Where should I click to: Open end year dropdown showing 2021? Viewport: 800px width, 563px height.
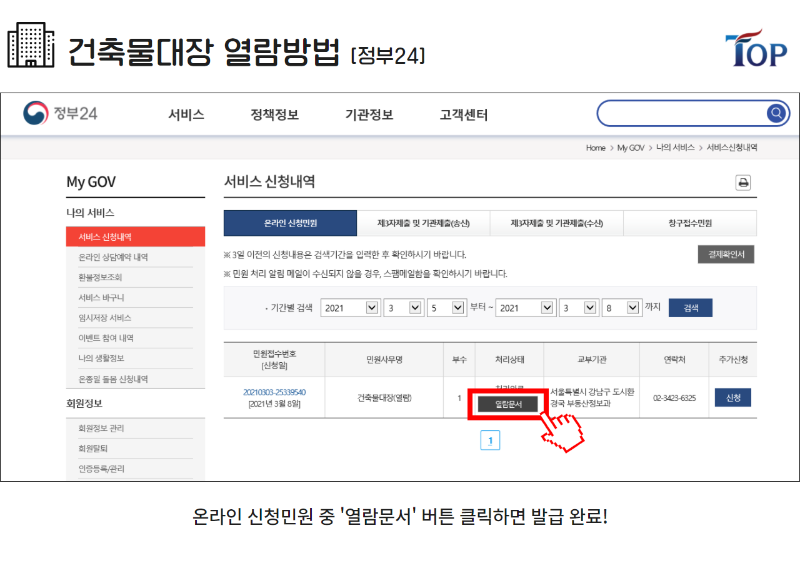[x=526, y=308]
